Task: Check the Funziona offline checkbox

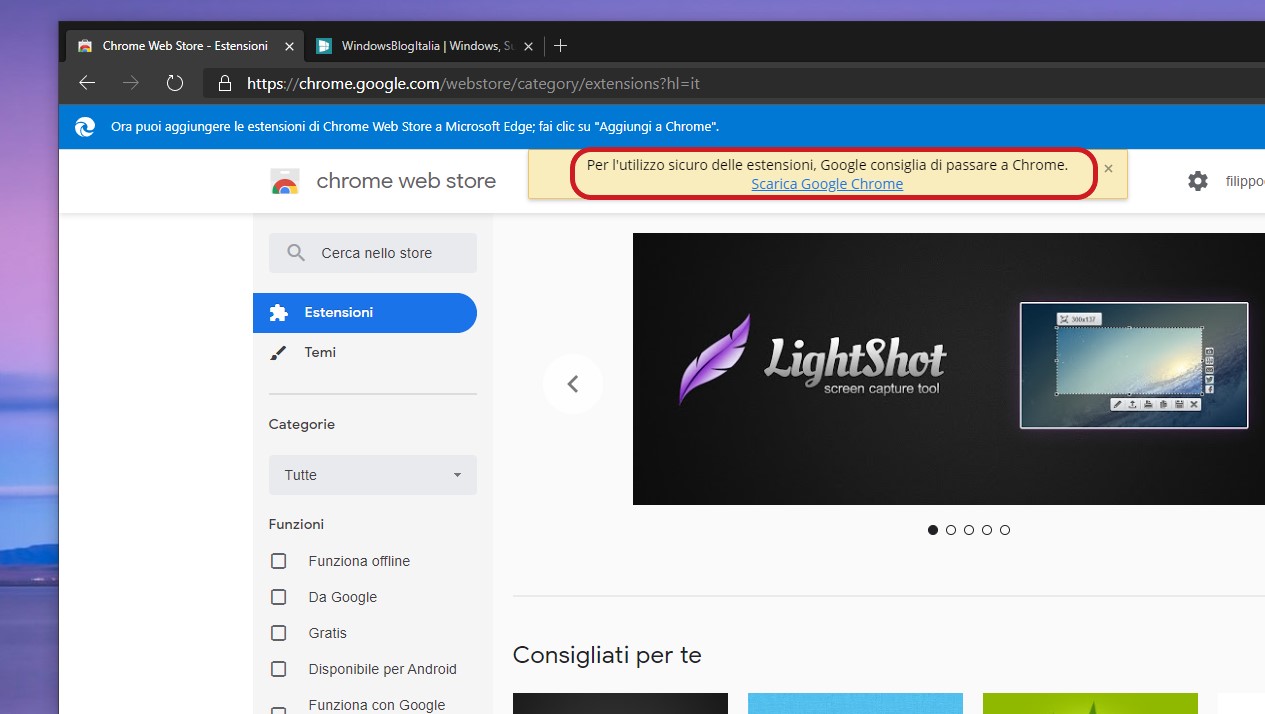Action: [x=279, y=561]
